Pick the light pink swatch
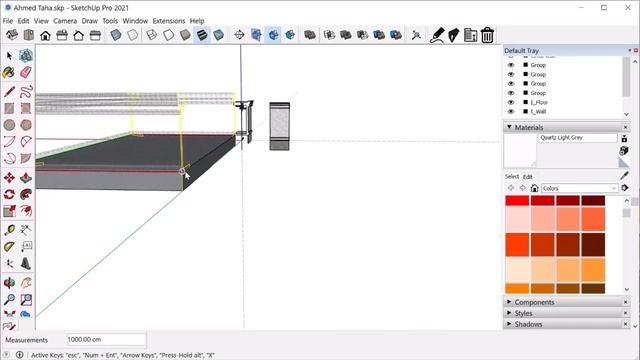This screenshot has width=640, height=360. (x=517, y=219)
